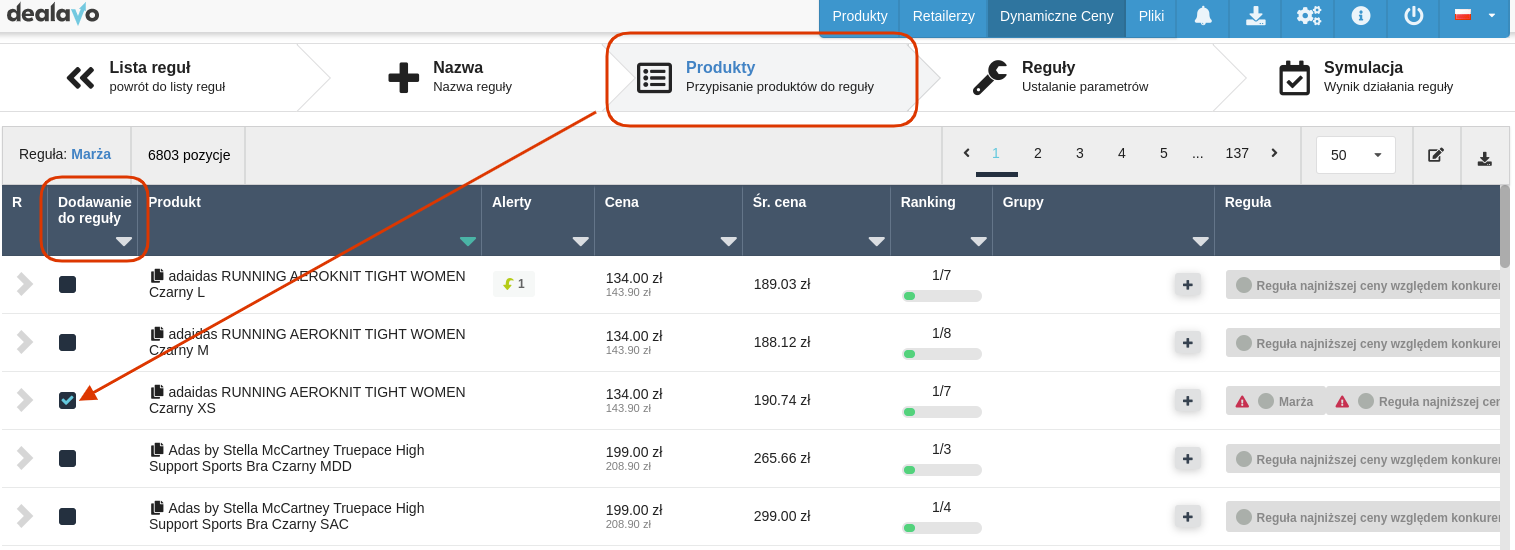Click copy icon beside AEROKNIT Czarny L name
Viewport: 1515px width, 550px height.
coord(157,276)
